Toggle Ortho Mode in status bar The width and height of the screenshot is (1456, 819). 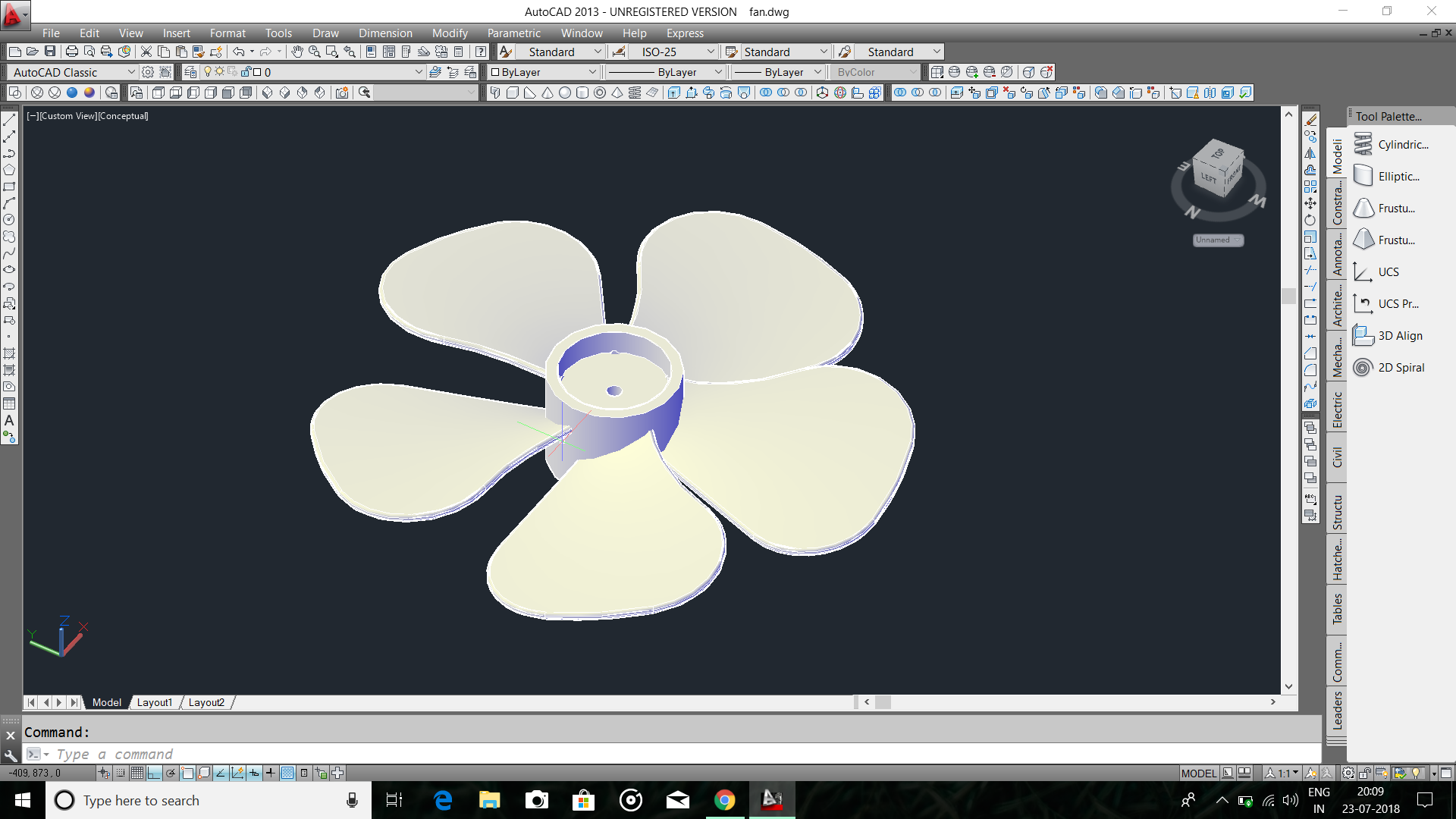point(154,773)
